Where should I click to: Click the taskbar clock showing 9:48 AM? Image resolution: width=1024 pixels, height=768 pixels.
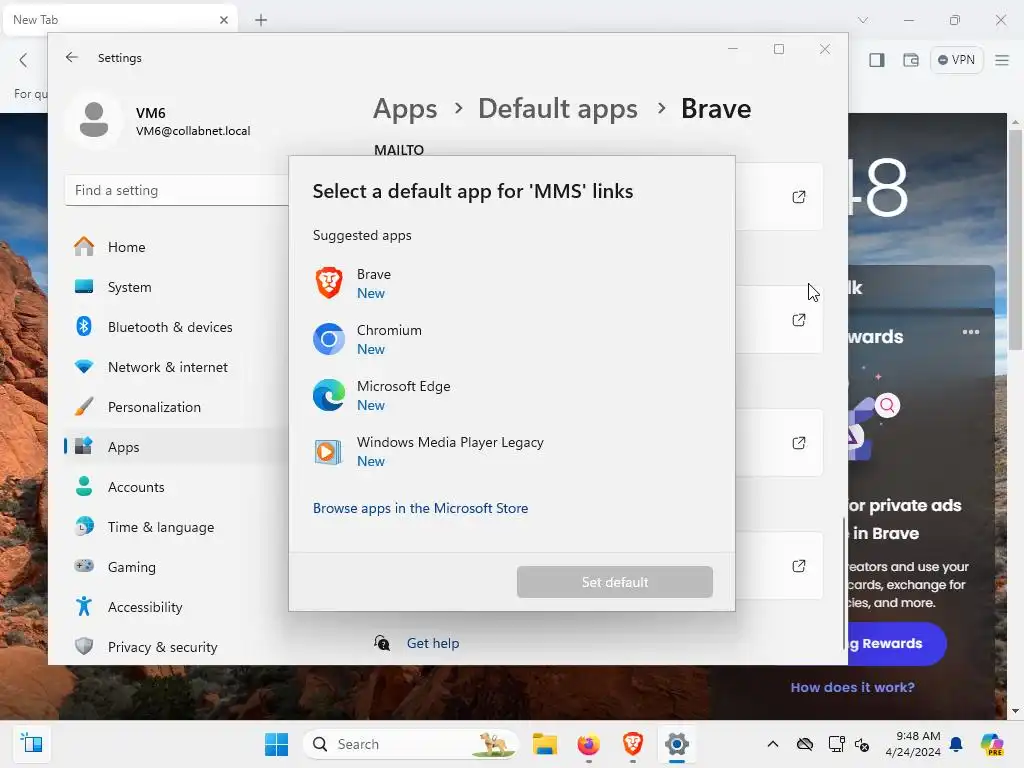tap(913, 744)
